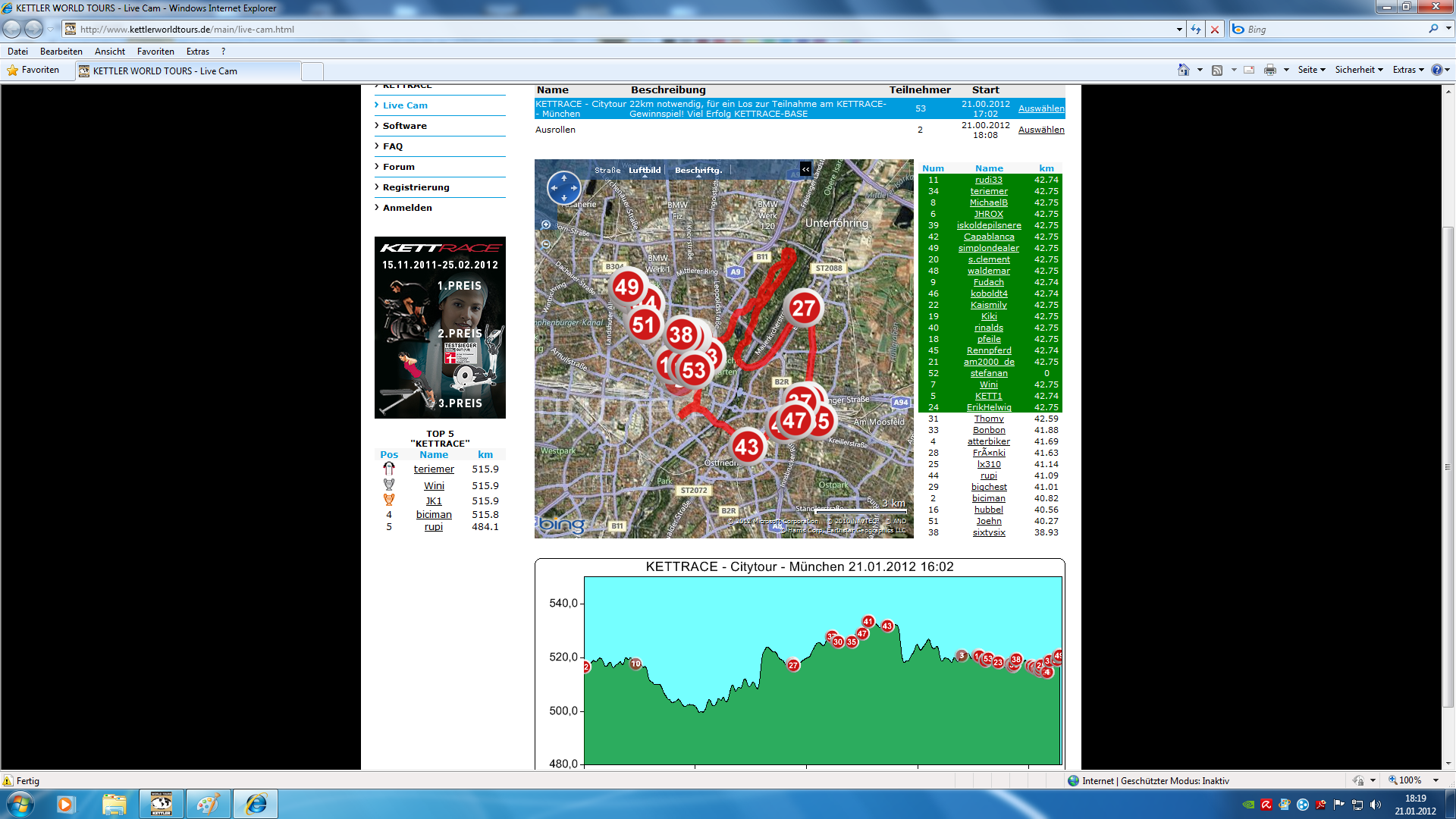Viewport: 1456px width, 819px height.
Task: Click the Bing search input box
Action: point(1335,30)
